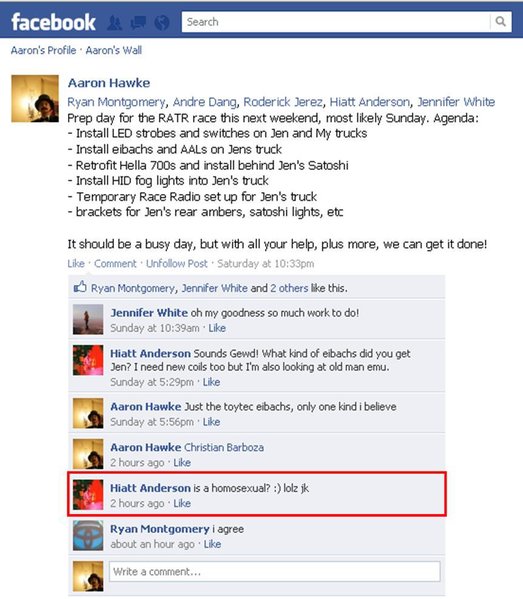Focus the Write a comment box
The image size is (523, 599).
click(275, 571)
